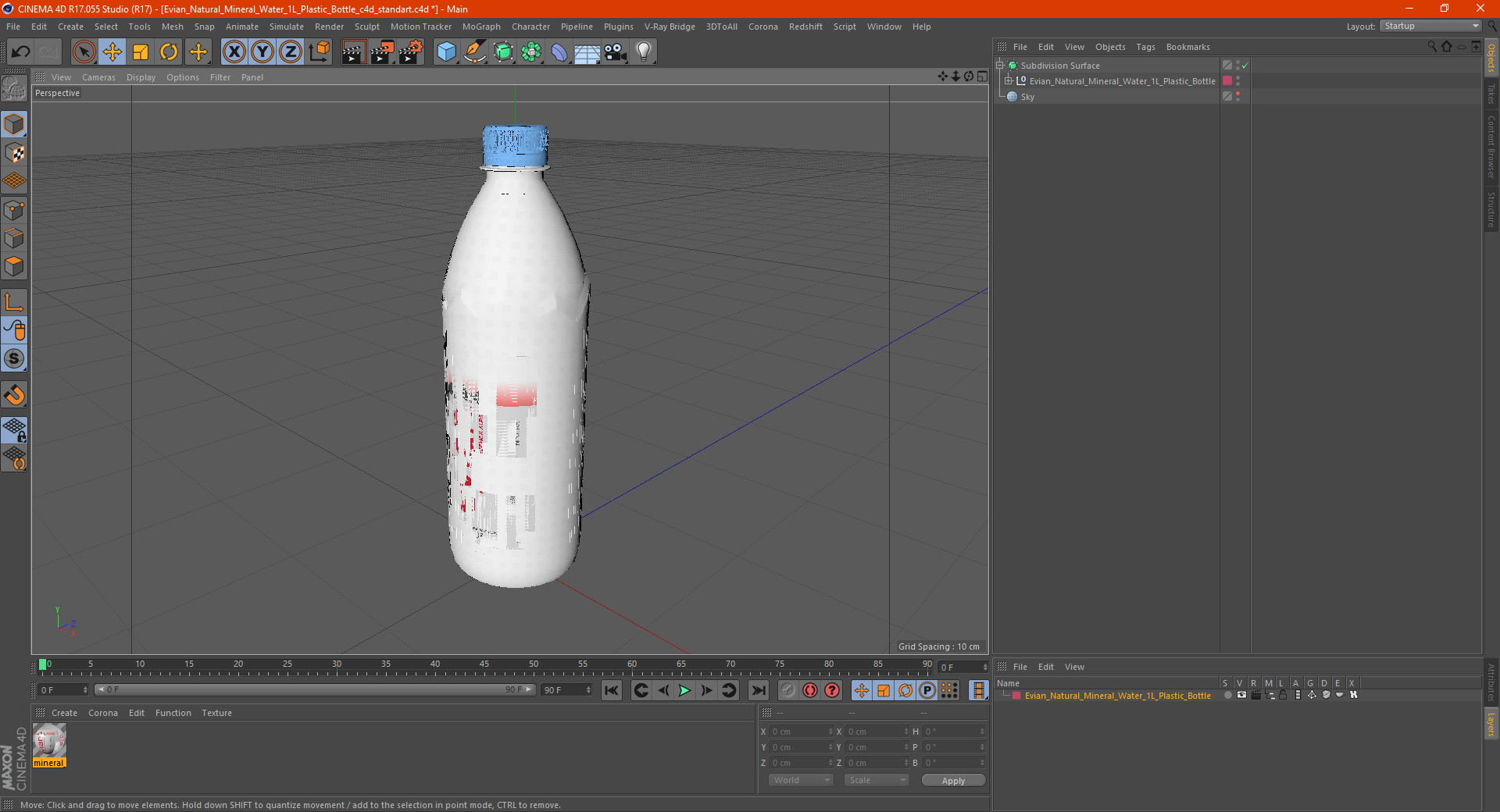Toggle Subdivision Surface green enable checkmark
This screenshot has width=1500, height=812.
[1245, 66]
